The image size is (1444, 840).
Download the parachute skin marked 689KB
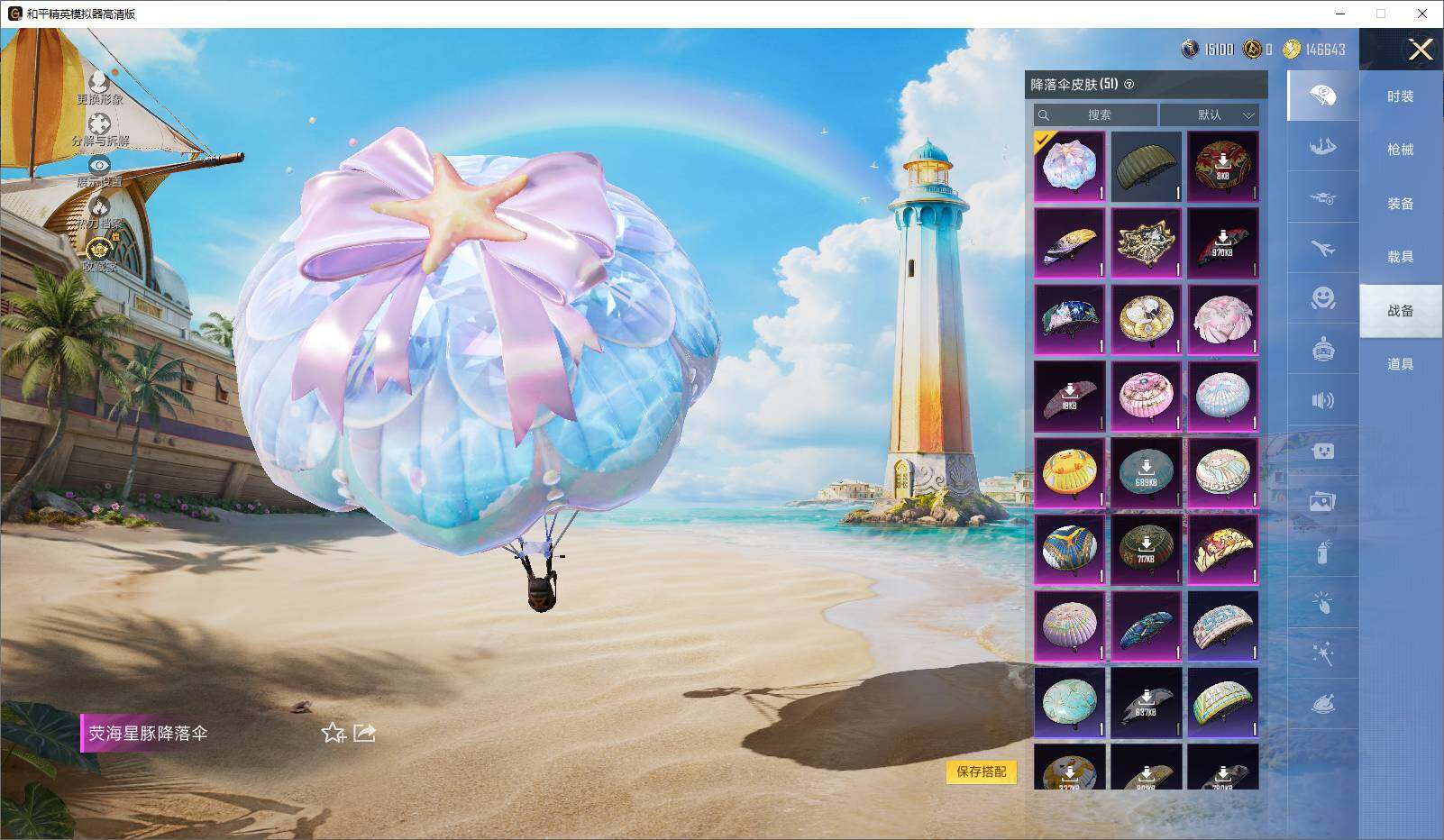point(1147,473)
